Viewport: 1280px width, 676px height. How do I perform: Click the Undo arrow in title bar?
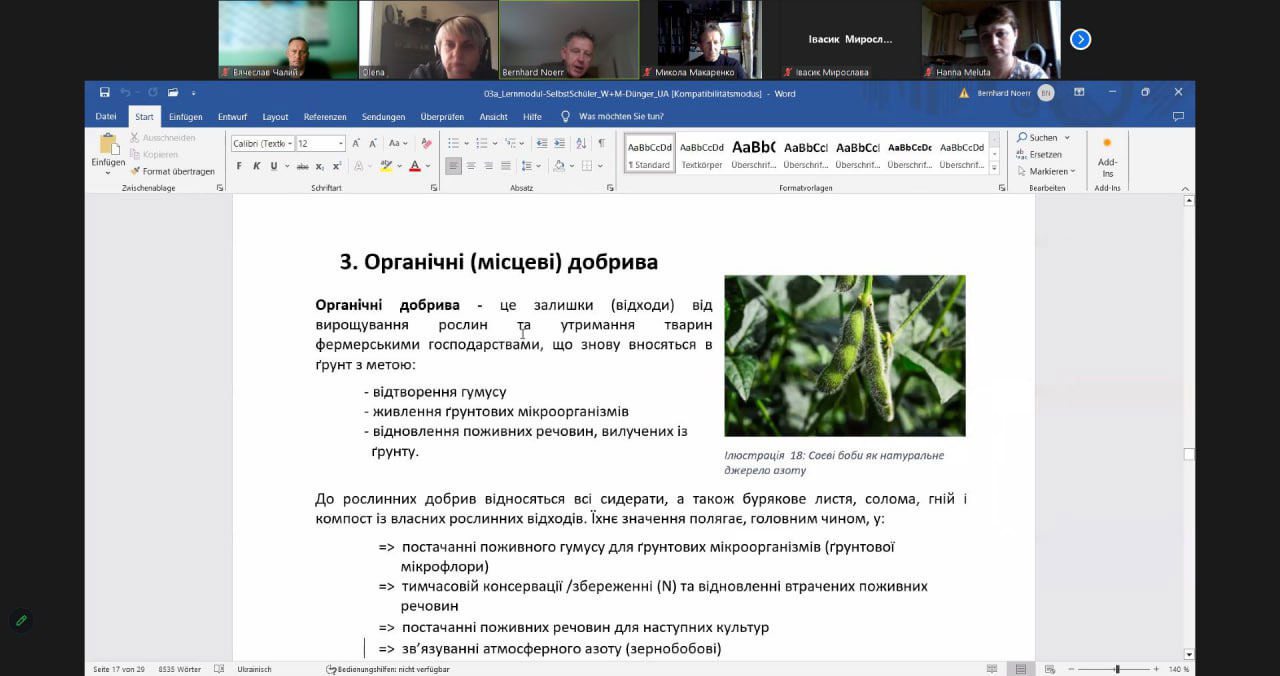coord(125,92)
